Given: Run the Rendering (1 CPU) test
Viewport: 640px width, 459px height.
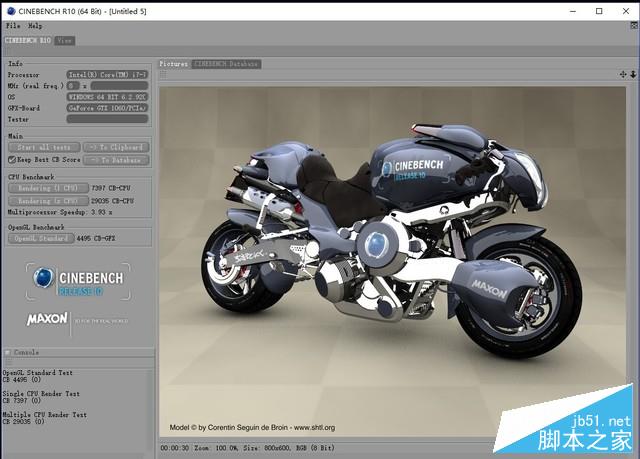Looking at the screenshot, I should (48, 188).
